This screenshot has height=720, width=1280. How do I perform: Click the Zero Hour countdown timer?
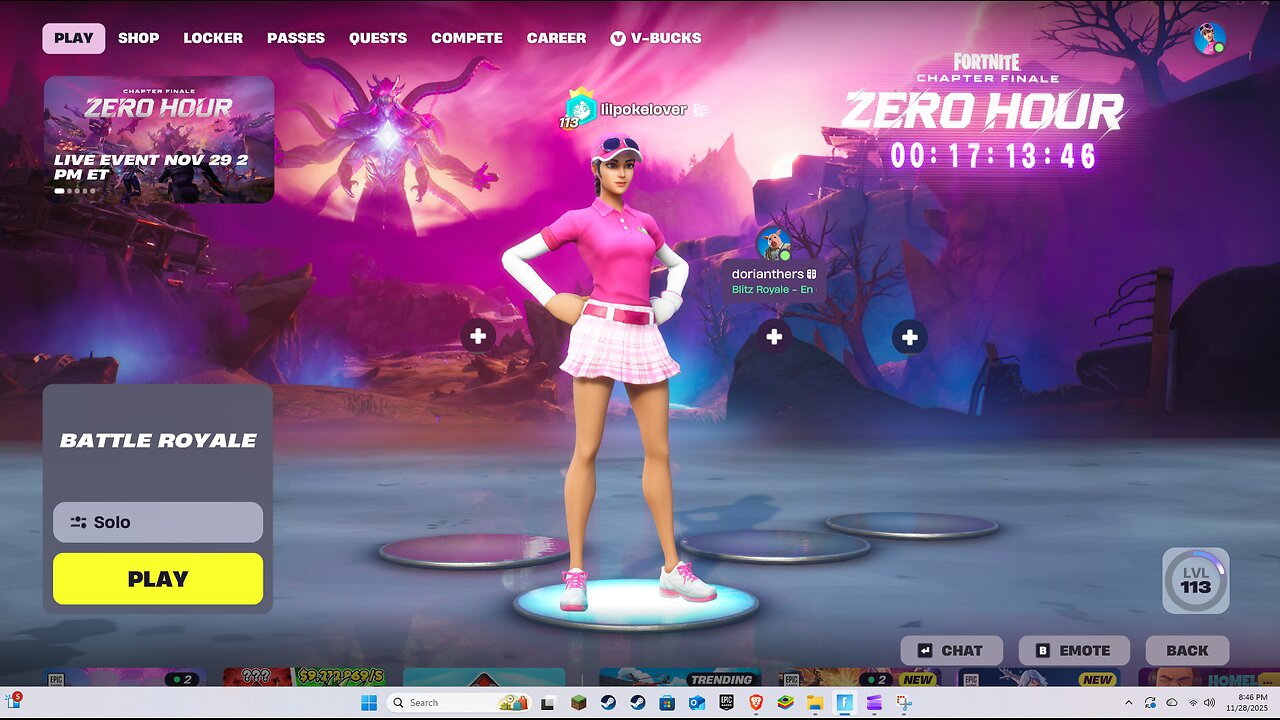(994, 156)
